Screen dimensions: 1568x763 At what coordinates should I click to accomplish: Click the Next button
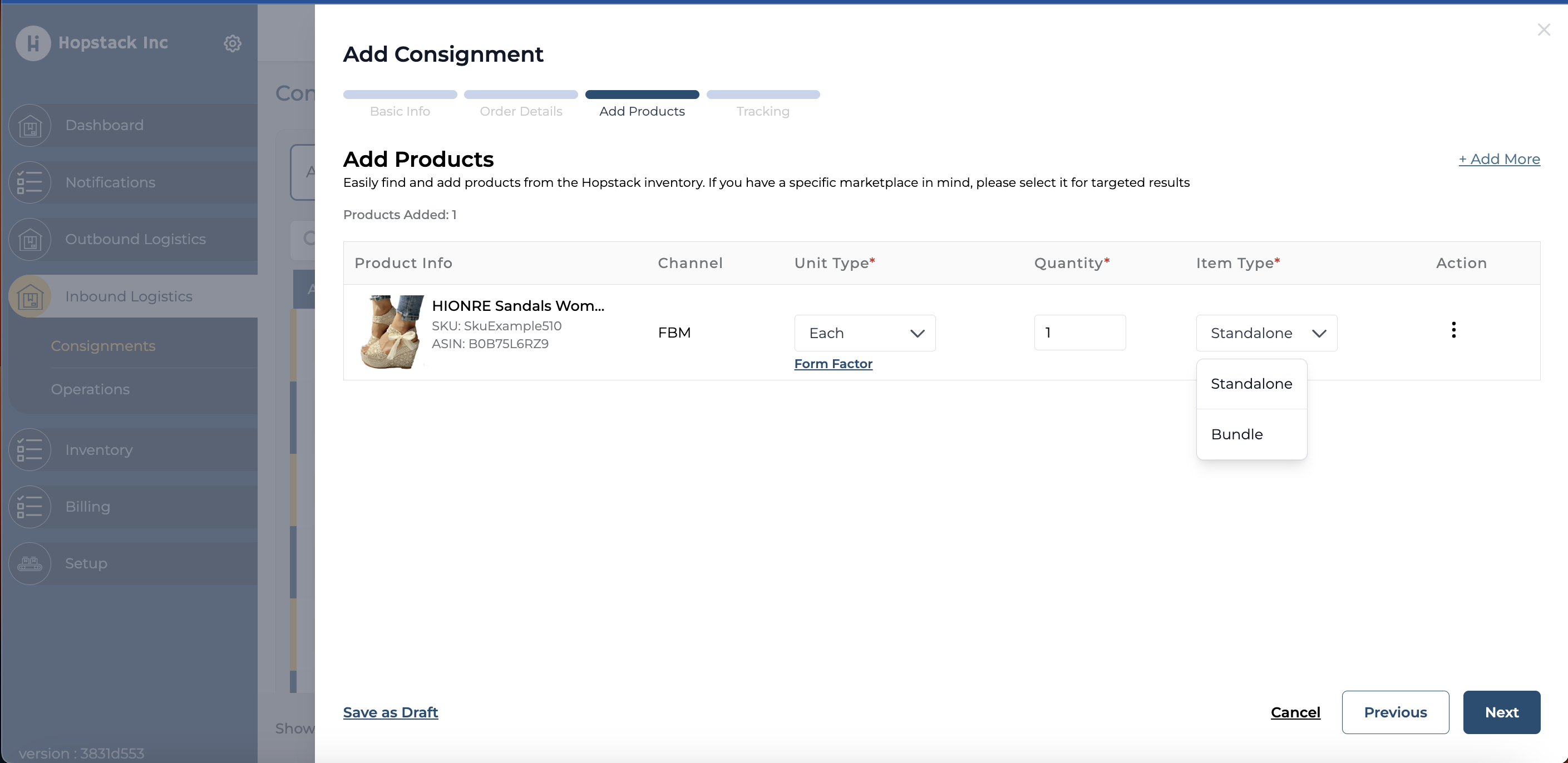(x=1501, y=712)
